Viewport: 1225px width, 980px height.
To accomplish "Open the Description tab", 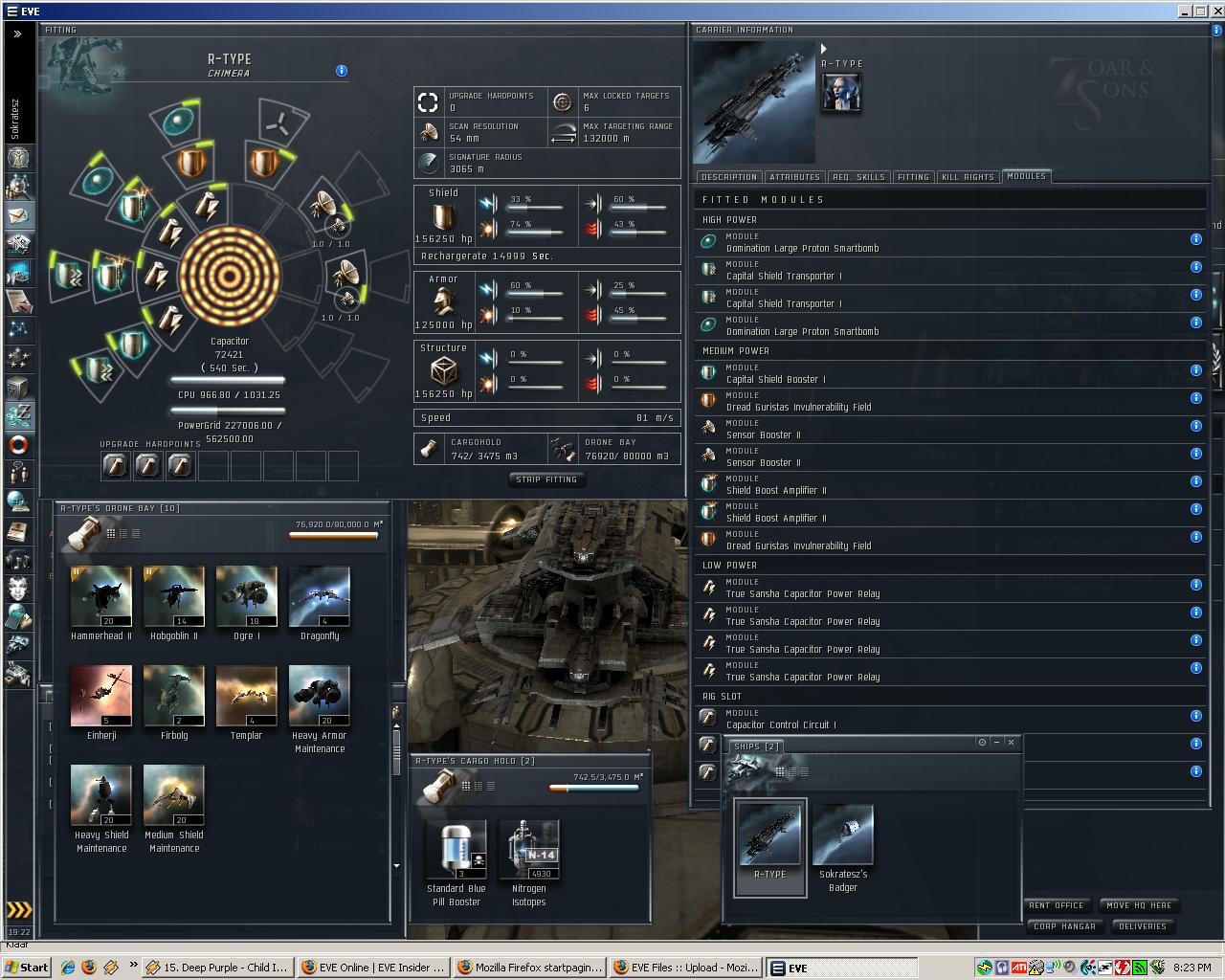I will [x=728, y=177].
